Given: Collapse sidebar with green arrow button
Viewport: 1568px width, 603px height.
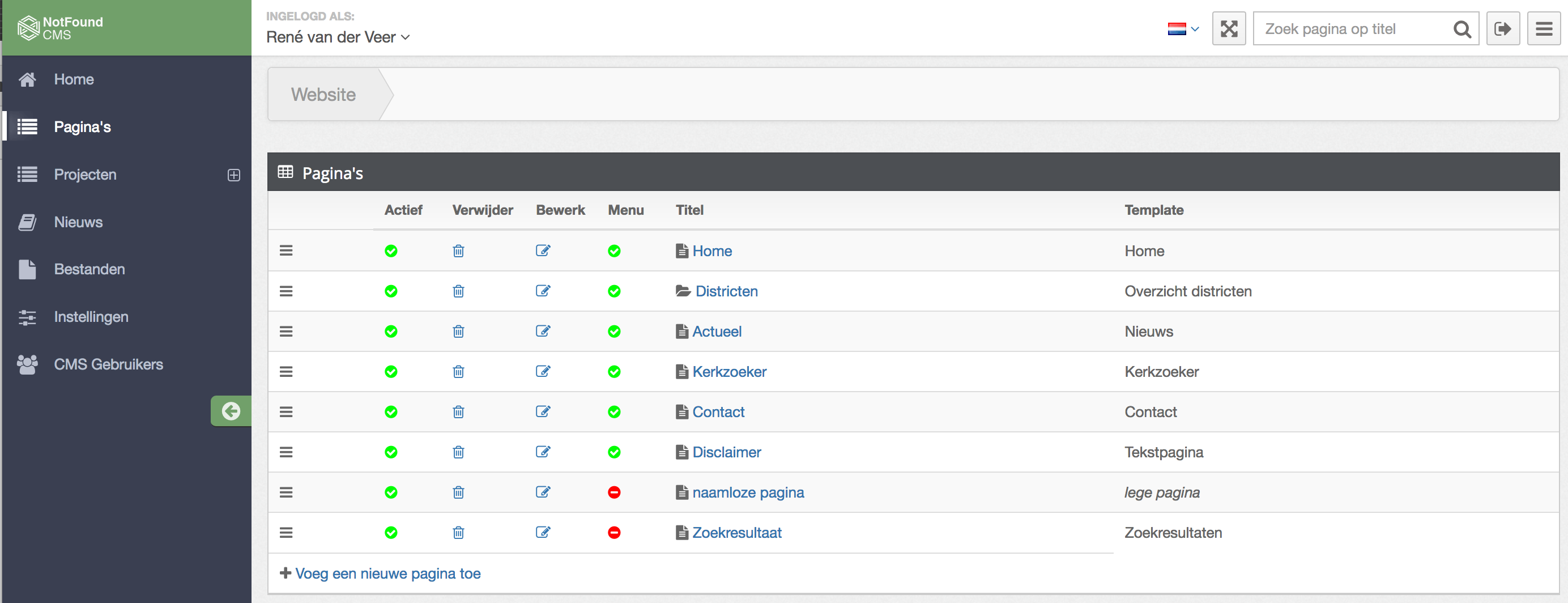Looking at the screenshot, I should pos(231,411).
